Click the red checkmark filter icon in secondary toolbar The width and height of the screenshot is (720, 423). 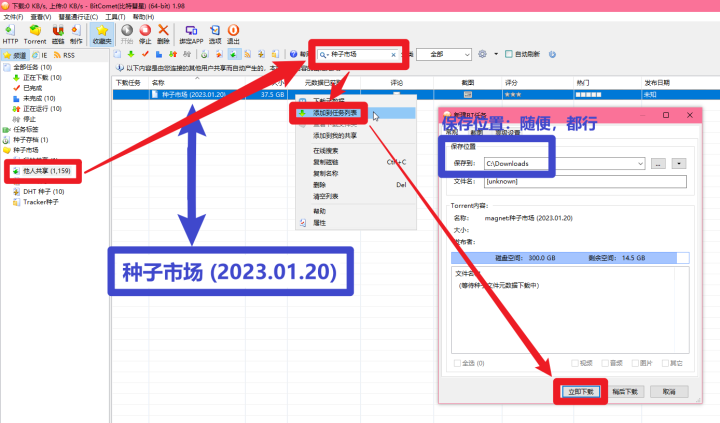click(x=145, y=54)
